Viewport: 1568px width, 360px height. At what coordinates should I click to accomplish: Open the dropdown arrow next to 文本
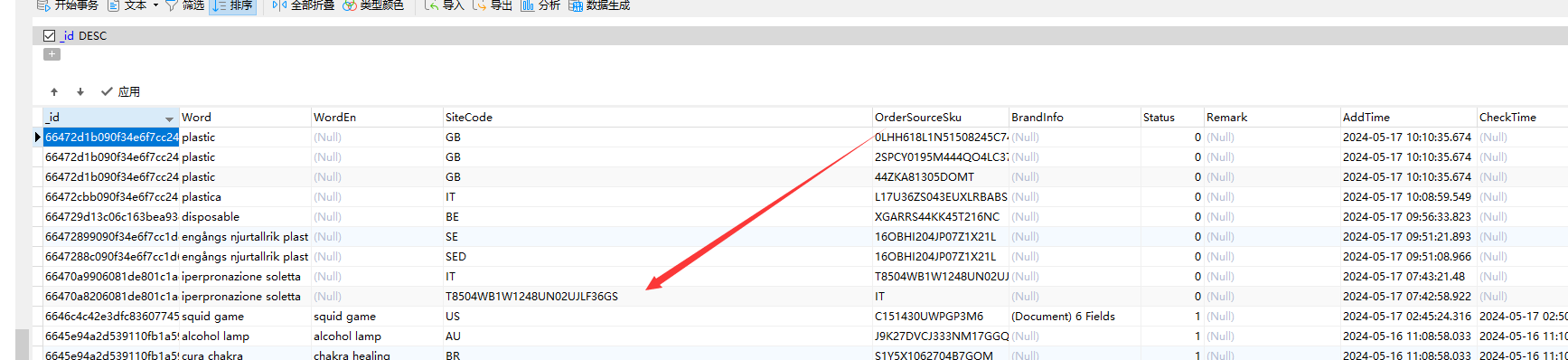tap(155, 5)
